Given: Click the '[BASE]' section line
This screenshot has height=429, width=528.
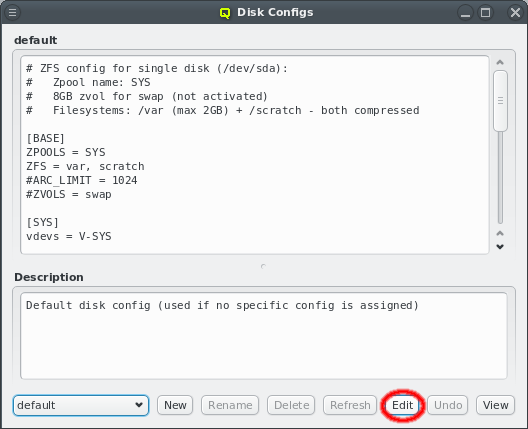Looking at the screenshot, I should (45, 138).
